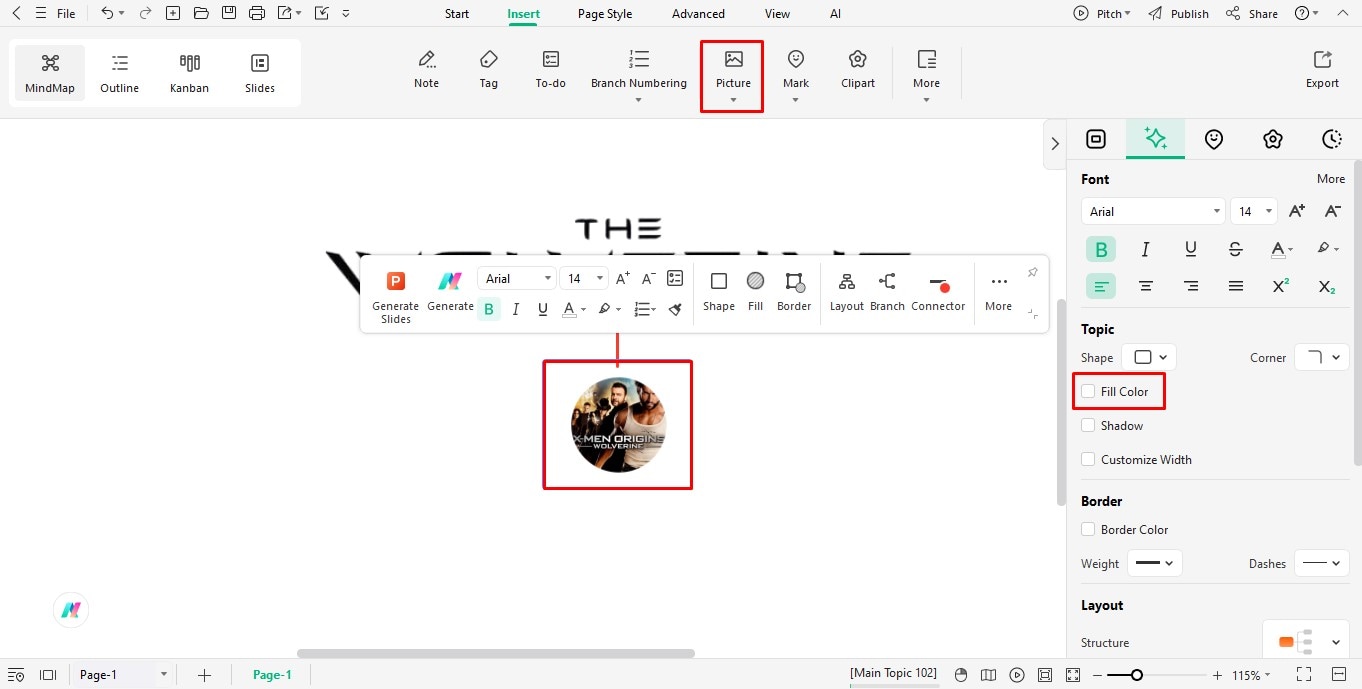Open the Picture insert tool

pyautogui.click(x=733, y=76)
